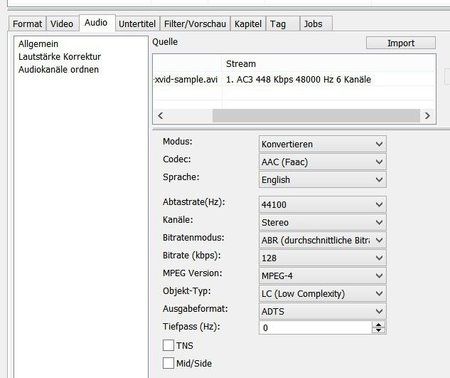Select Audiokanäle ordnen entry
This screenshot has width=450, height=378.
(58, 69)
